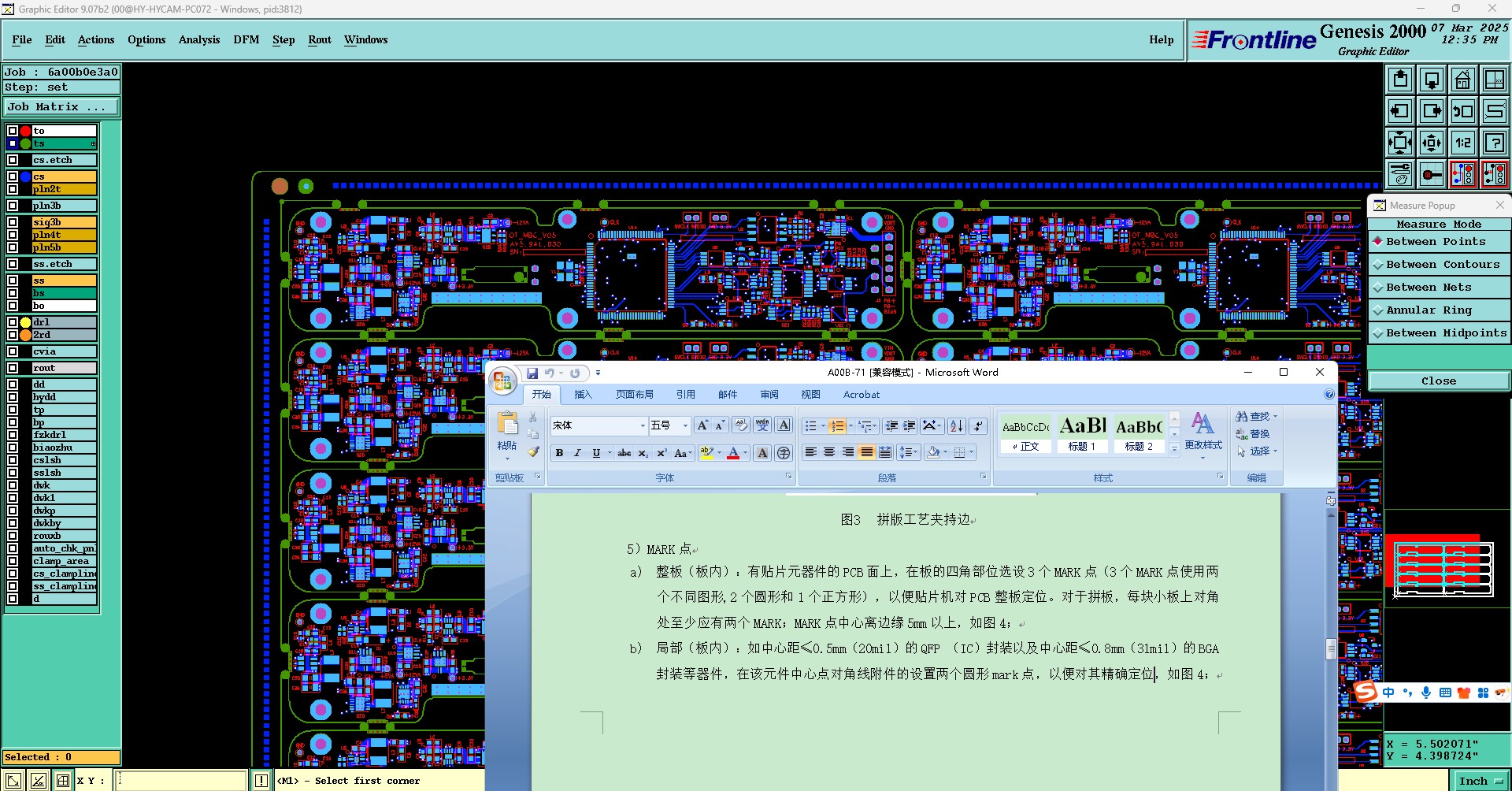Apply subscript formatting in Word
The image size is (1512, 791).
(x=643, y=453)
